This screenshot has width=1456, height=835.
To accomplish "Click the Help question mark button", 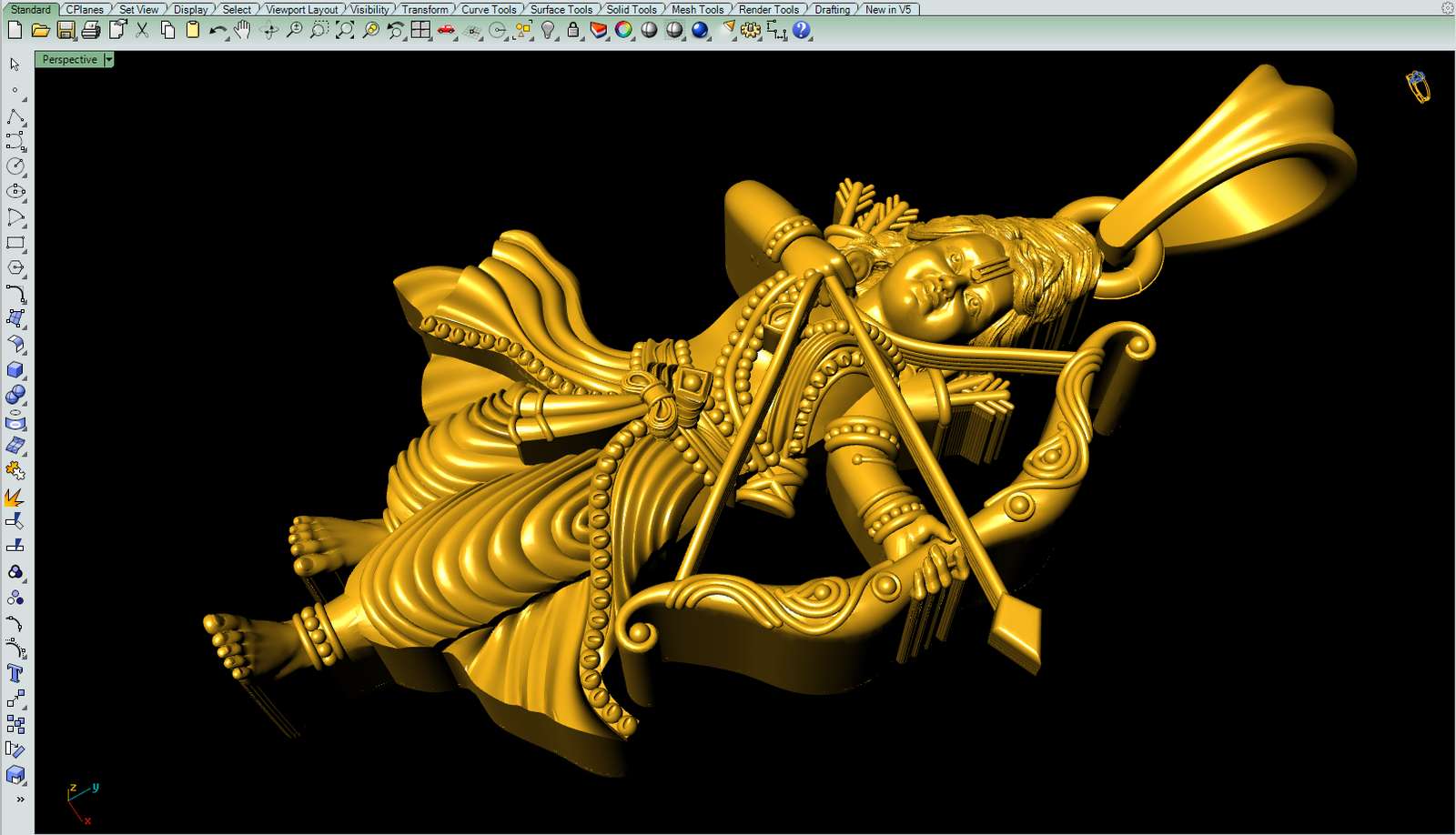I will tap(801, 30).
